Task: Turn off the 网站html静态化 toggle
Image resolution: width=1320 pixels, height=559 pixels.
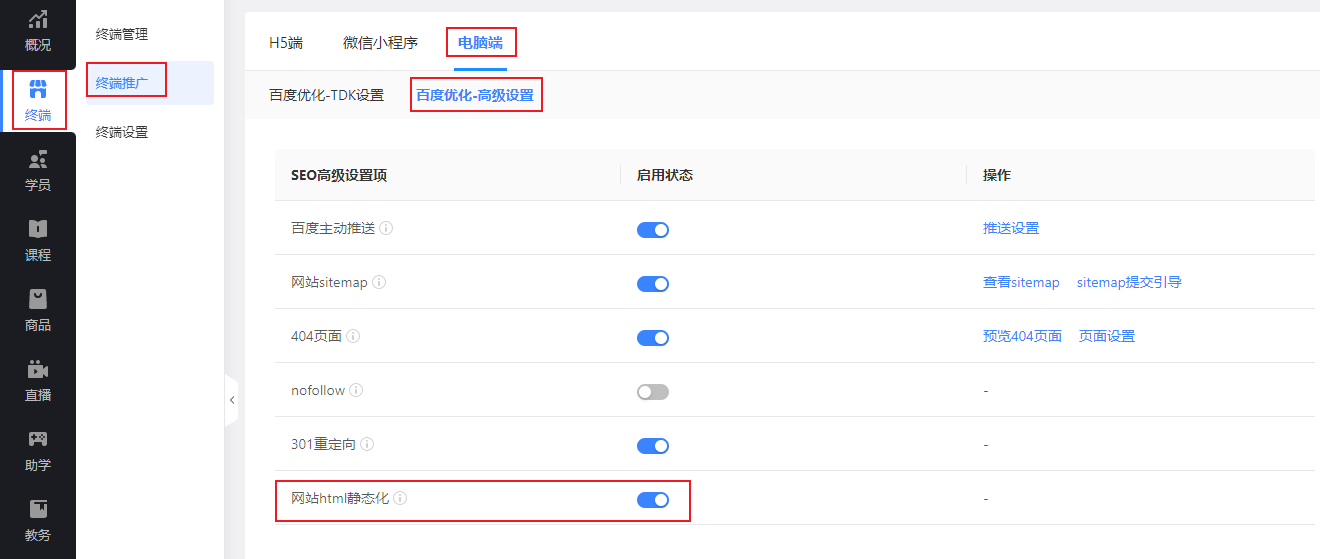Action: pos(653,500)
